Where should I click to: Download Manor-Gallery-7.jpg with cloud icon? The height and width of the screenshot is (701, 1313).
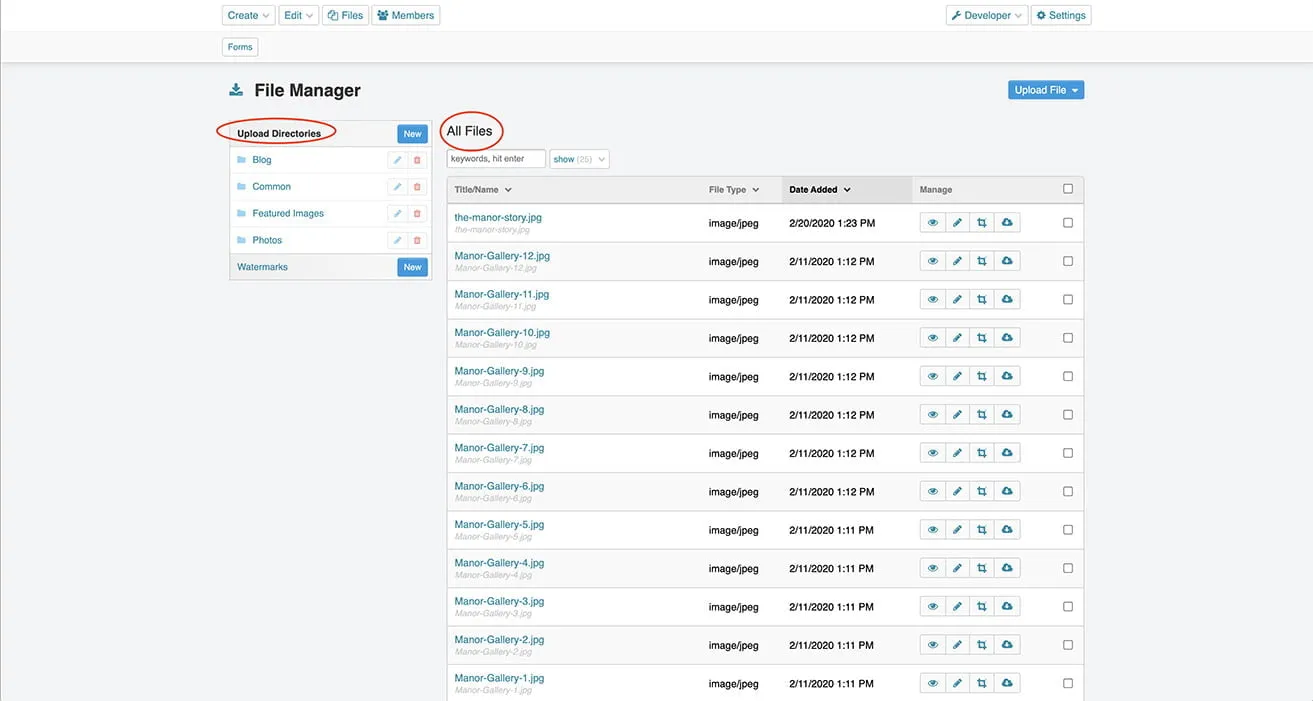coord(1007,453)
